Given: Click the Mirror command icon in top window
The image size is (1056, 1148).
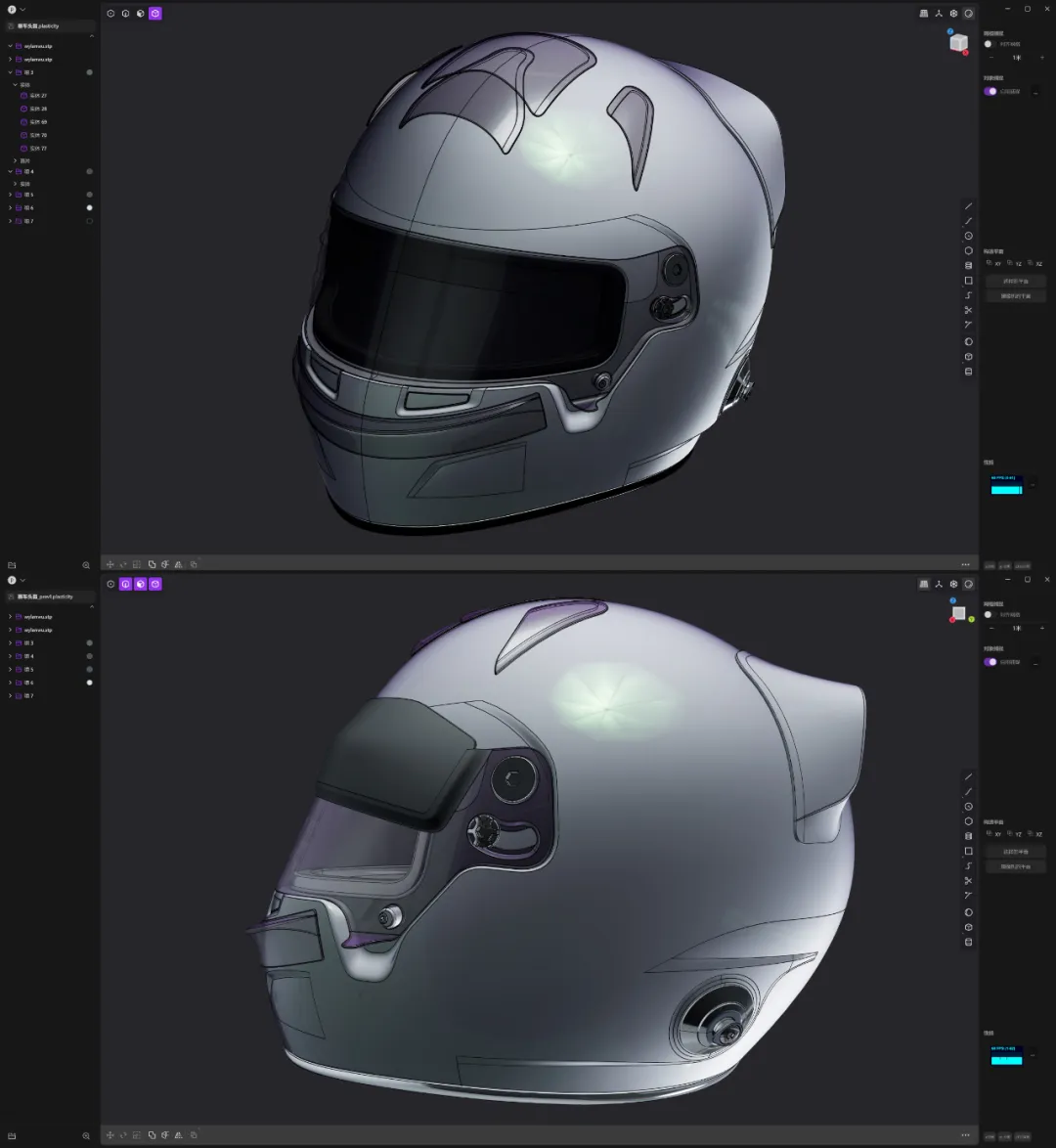Looking at the screenshot, I should coord(178,564).
